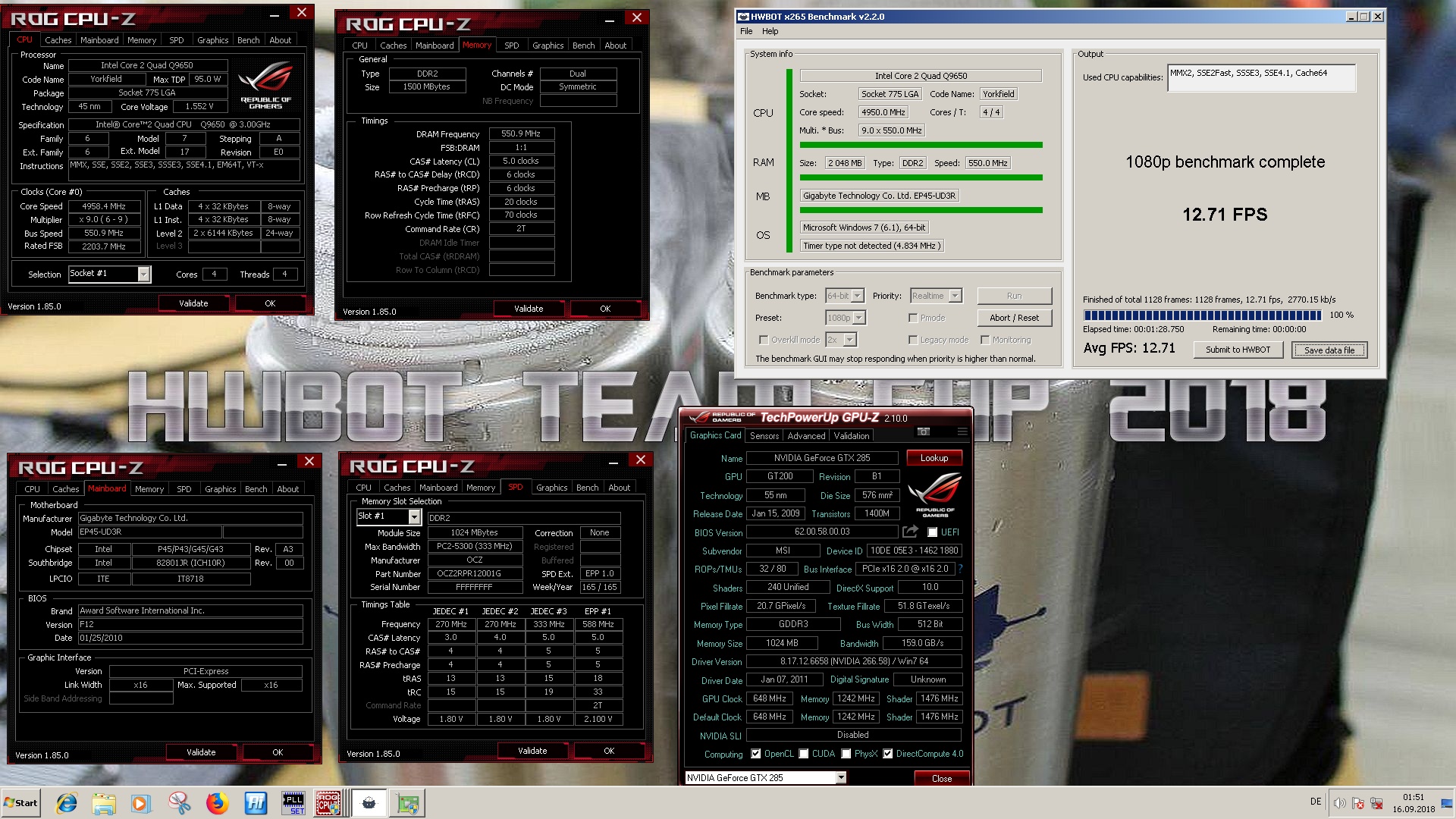Click the green bar under Multi. * Bus
Screen dimensions: 1456x819
[921, 144]
